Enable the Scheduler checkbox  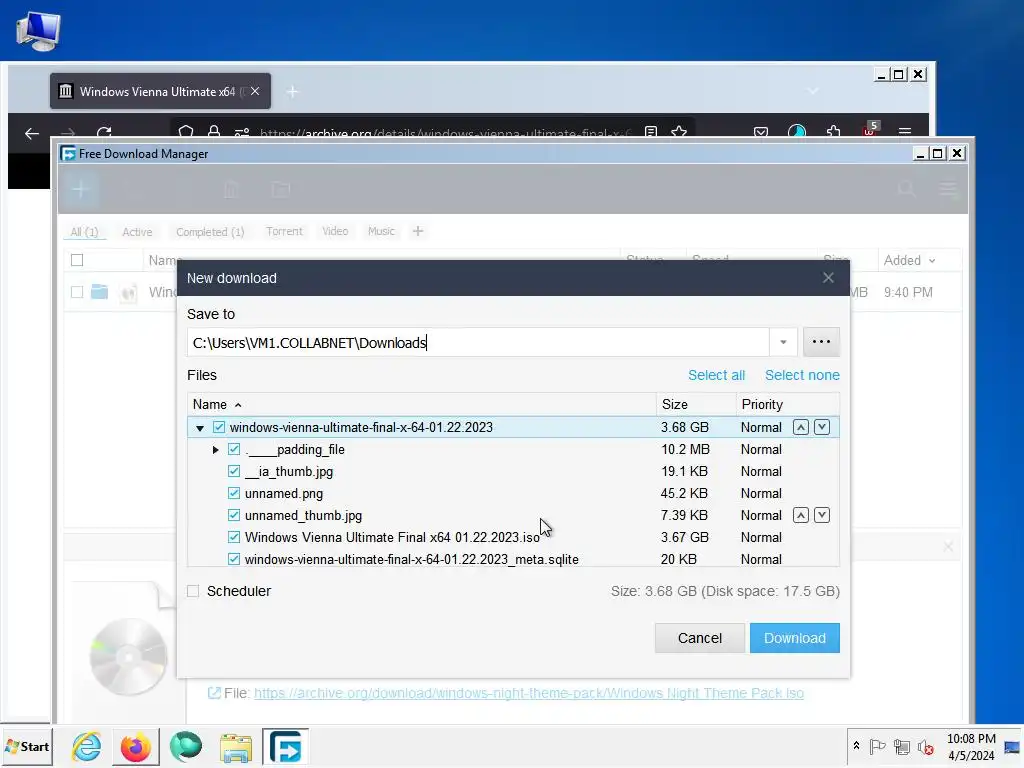[x=193, y=591]
